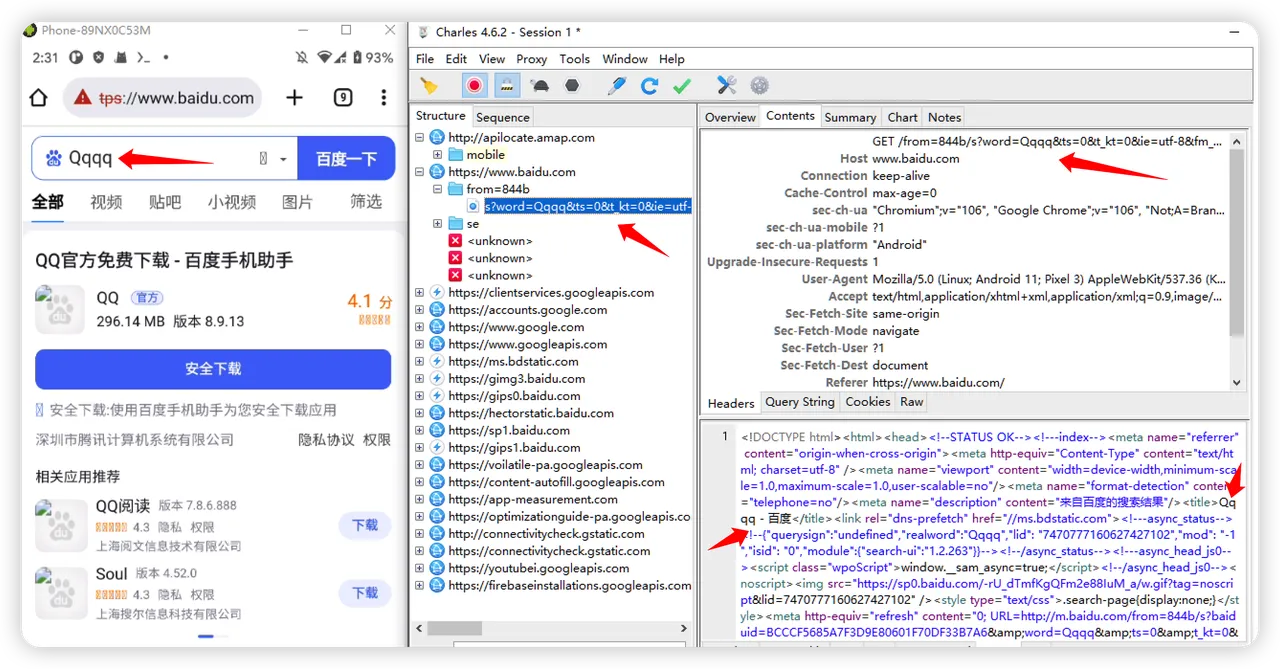Viewport: 1280px width, 669px height.
Task: Open the three-dot browser menu on phone
Action: pos(384,98)
